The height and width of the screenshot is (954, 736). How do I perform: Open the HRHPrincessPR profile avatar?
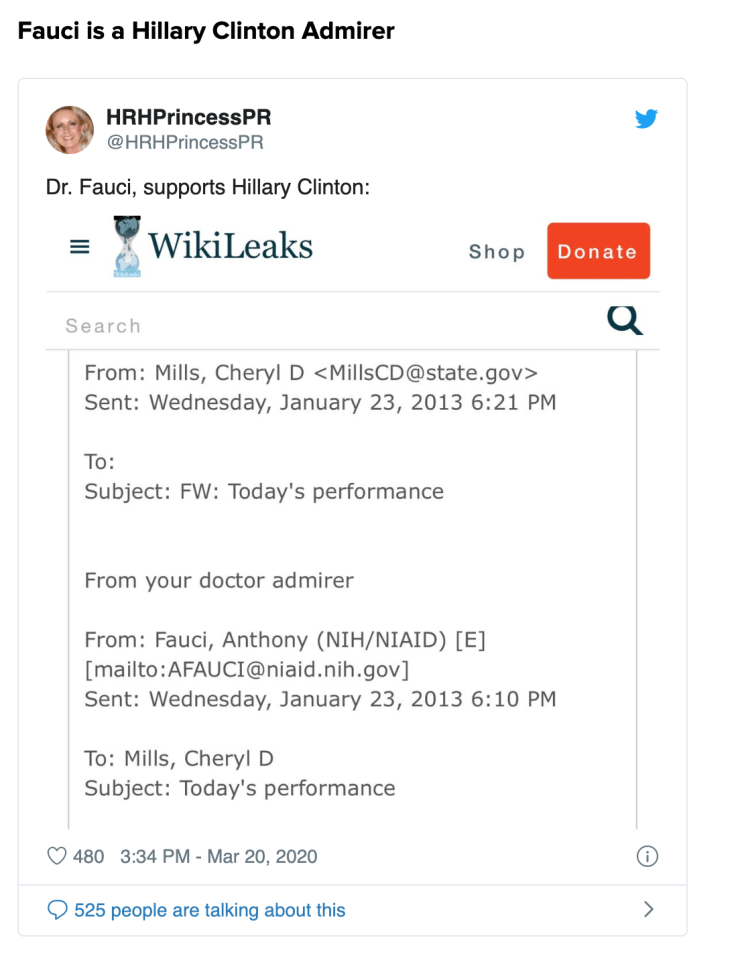pyautogui.click(x=70, y=130)
